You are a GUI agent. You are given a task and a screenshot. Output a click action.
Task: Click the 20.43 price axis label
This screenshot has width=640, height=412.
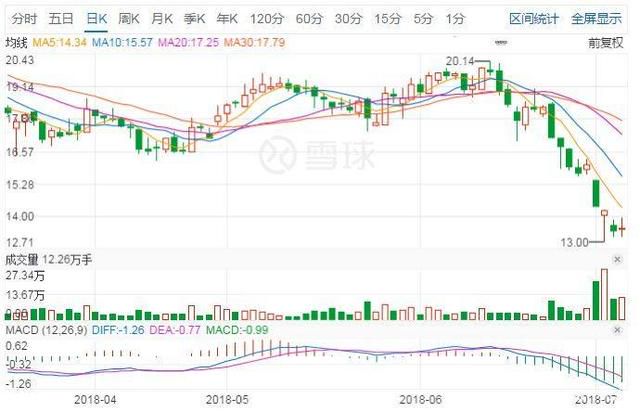pyautogui.click(x=20, y=60)
